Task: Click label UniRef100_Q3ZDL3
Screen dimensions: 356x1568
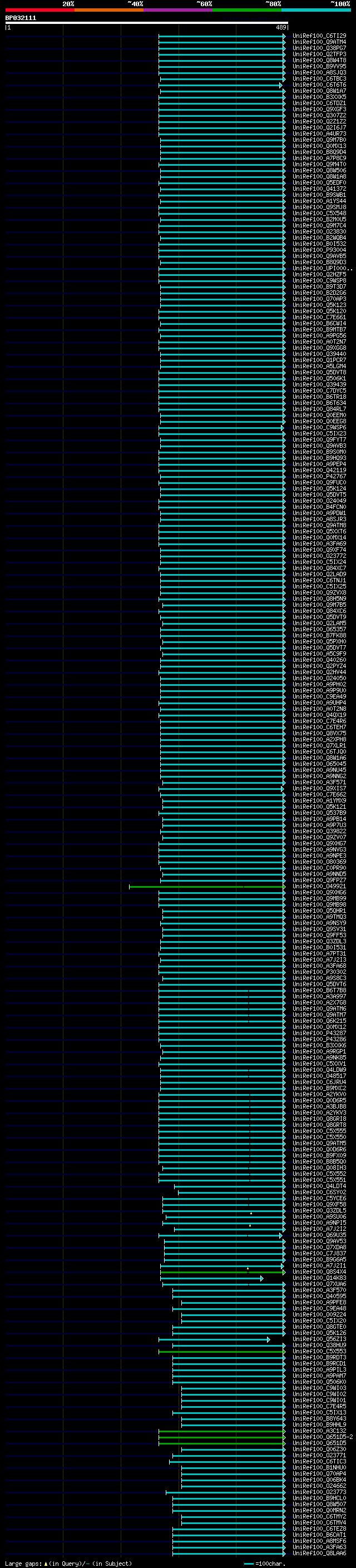Action: [319, 941]
